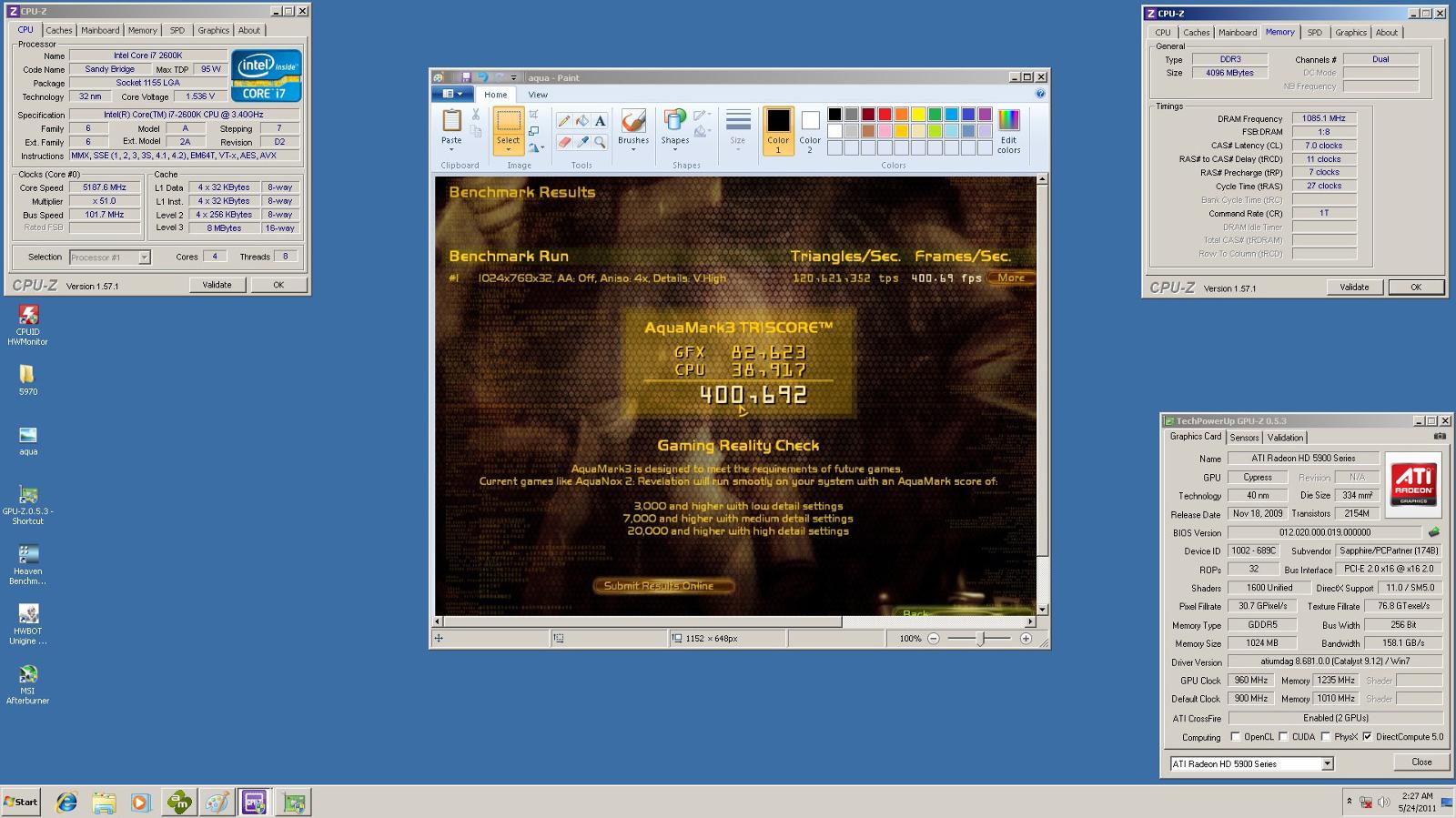Image resolution: width=1456 pixels, height=818 pixels.
Task: Open the HWBOT Unigine desktop icon
Action: (28, 625)
